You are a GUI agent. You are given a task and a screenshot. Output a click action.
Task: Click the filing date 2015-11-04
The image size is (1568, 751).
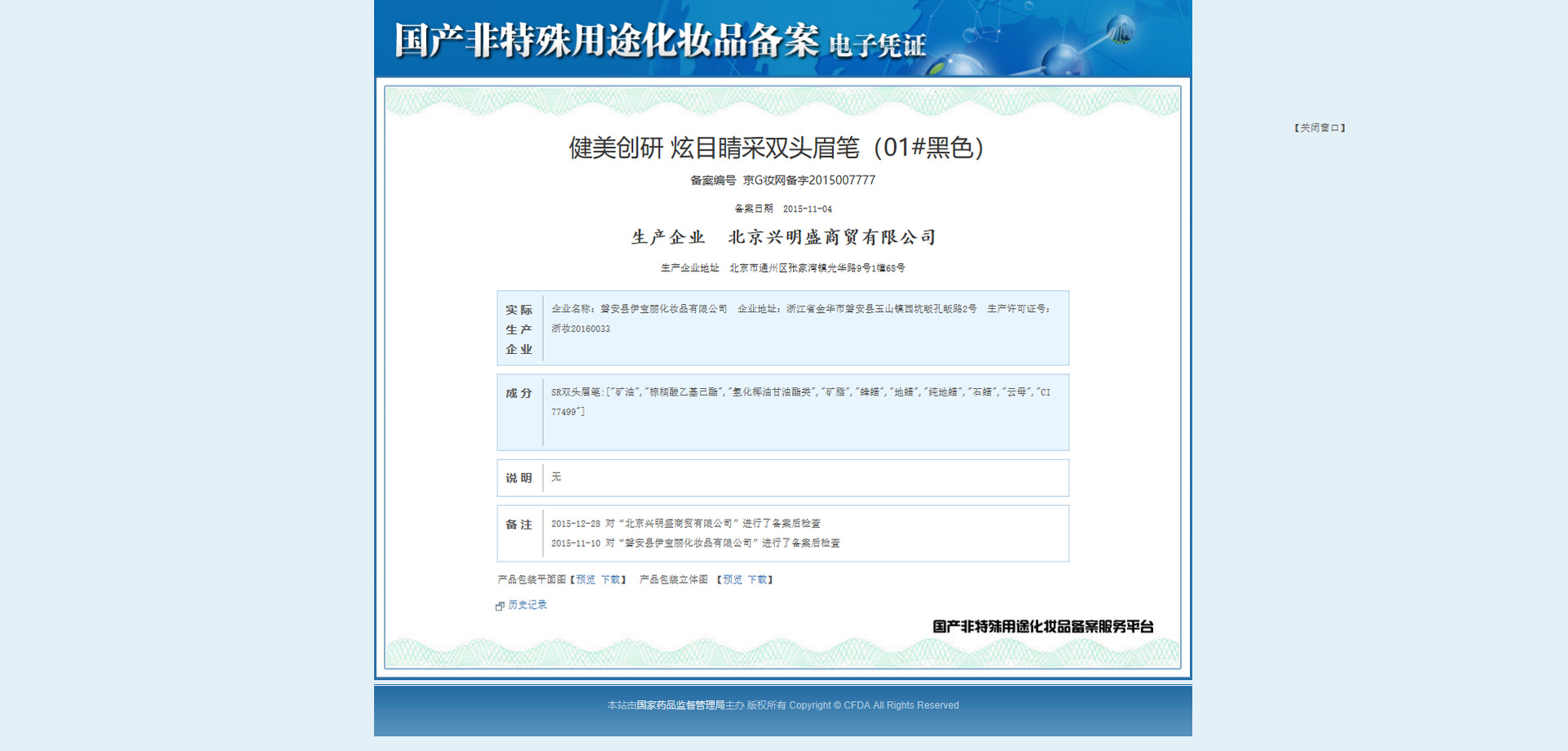tap(808, 209)
